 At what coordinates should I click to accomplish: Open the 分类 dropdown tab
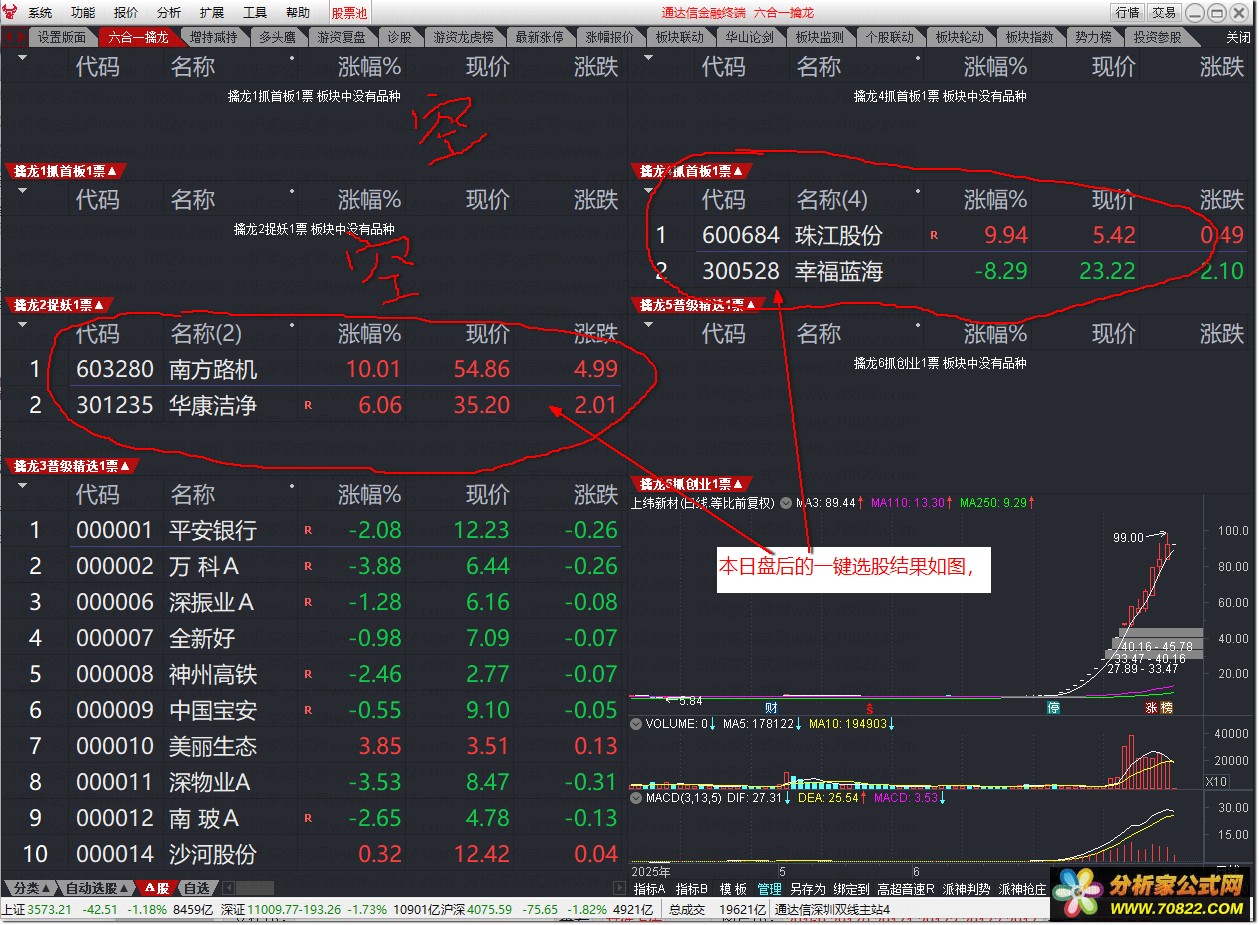pos(31,888)
